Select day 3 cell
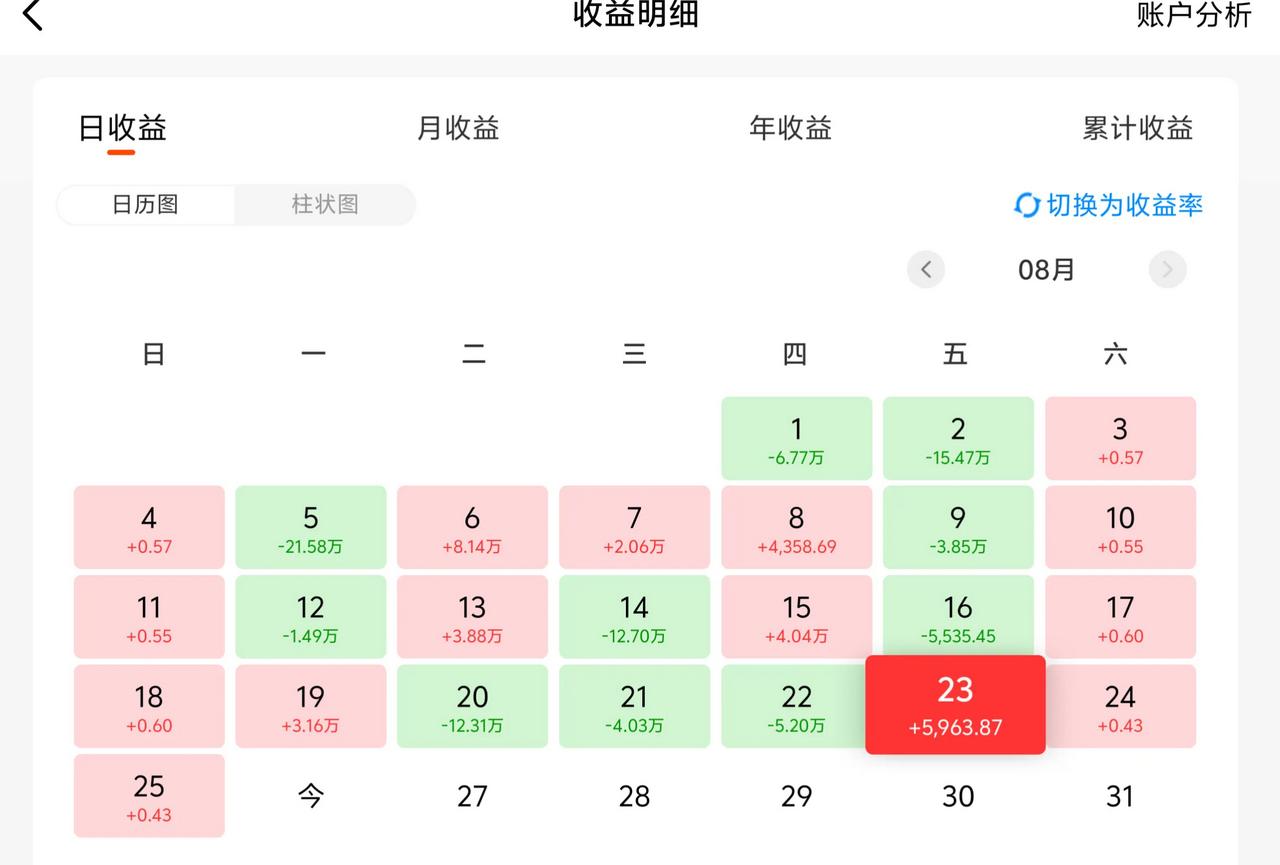 [x=1120, y=438]
